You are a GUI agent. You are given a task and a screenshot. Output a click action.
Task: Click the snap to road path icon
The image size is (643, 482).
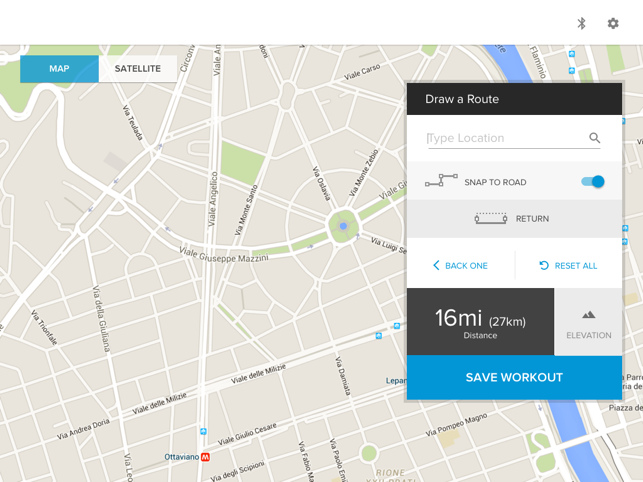(441, 180)
